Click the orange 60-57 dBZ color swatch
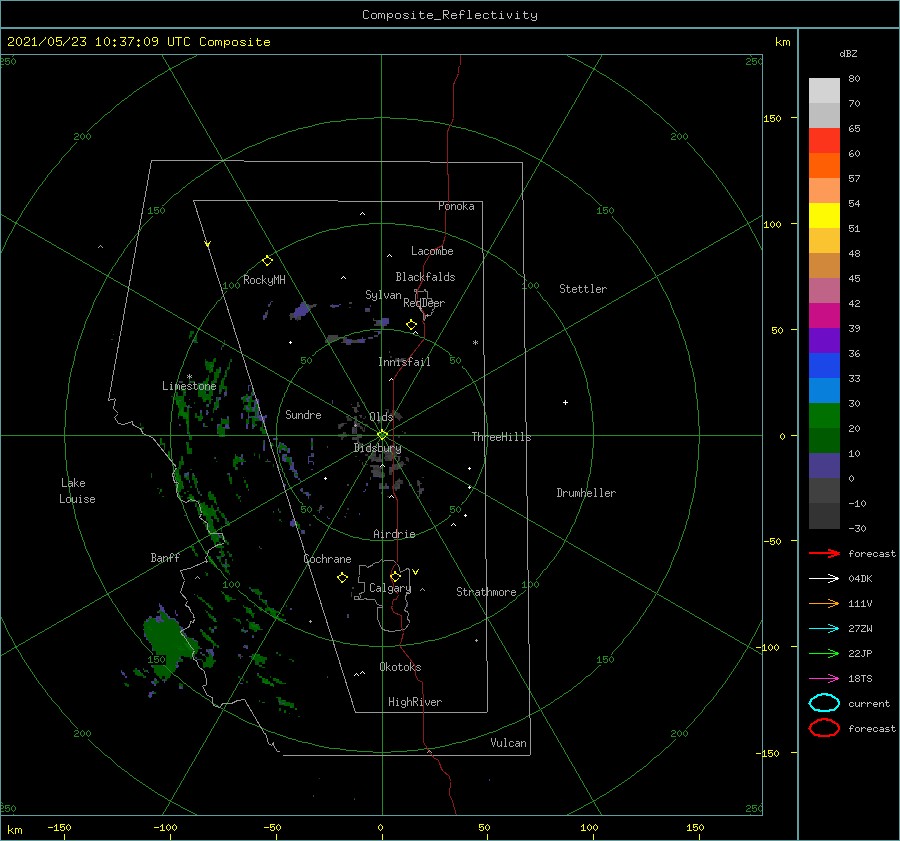The image size is (900, 841). pyautogui.click(x=824, y=166)
